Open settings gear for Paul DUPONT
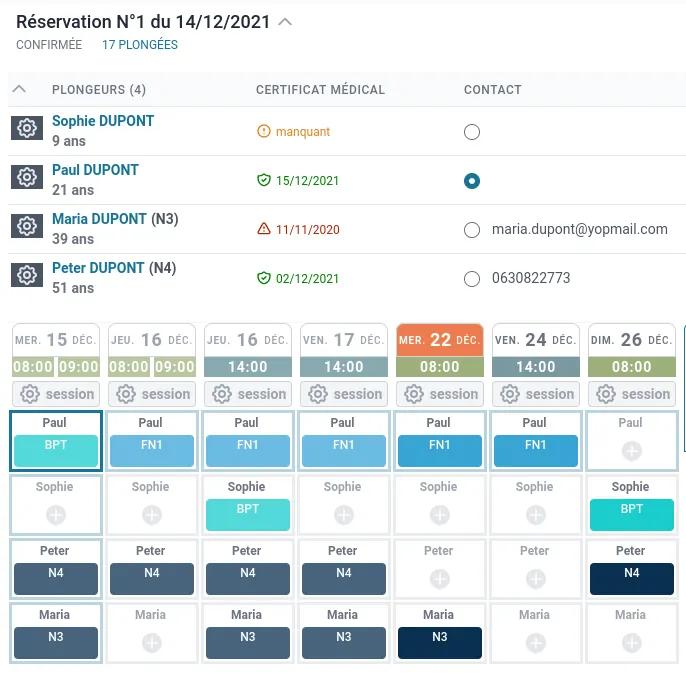The width and height of the screenshot is (686, 676). 27,178
